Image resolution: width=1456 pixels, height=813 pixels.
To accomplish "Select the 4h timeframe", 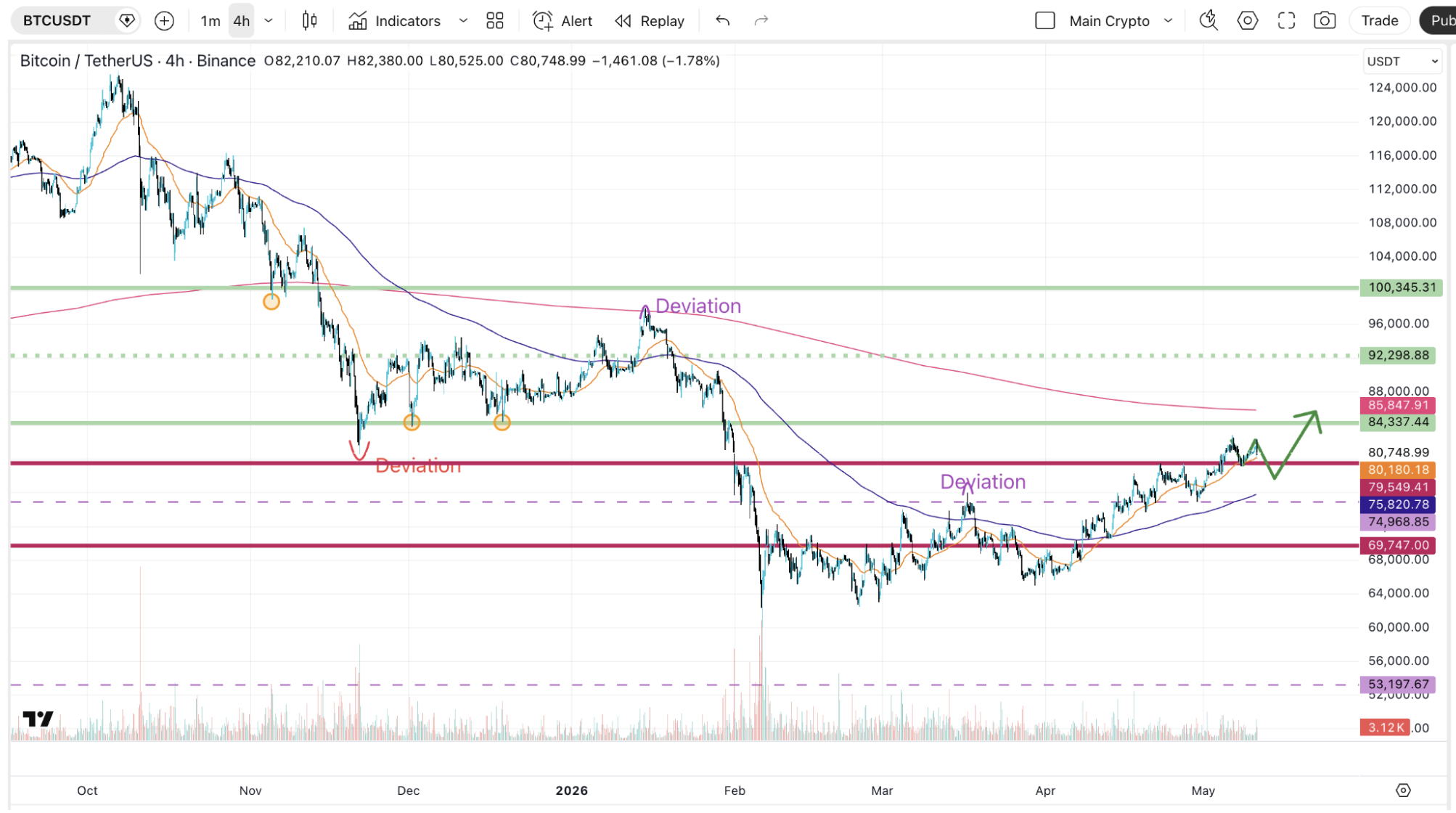I will (x=242, y=21).
